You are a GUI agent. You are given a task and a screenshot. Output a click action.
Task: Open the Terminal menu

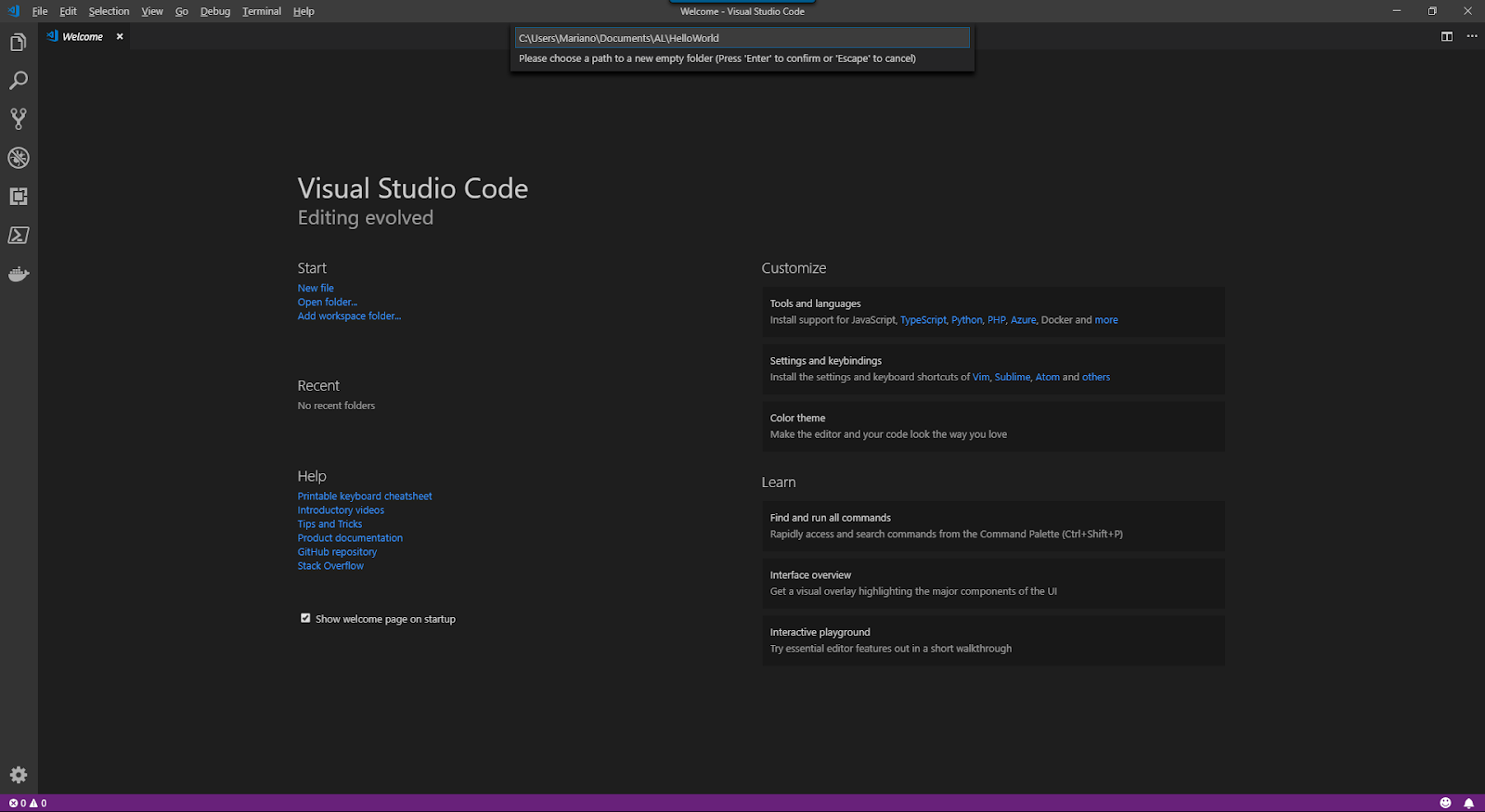262,11
